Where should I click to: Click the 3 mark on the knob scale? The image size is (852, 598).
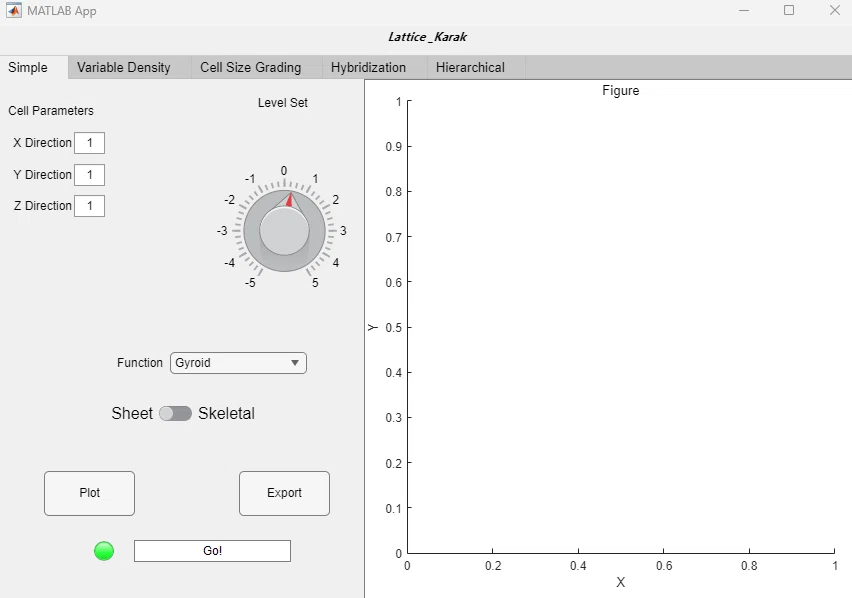click(x=343, y=231)
